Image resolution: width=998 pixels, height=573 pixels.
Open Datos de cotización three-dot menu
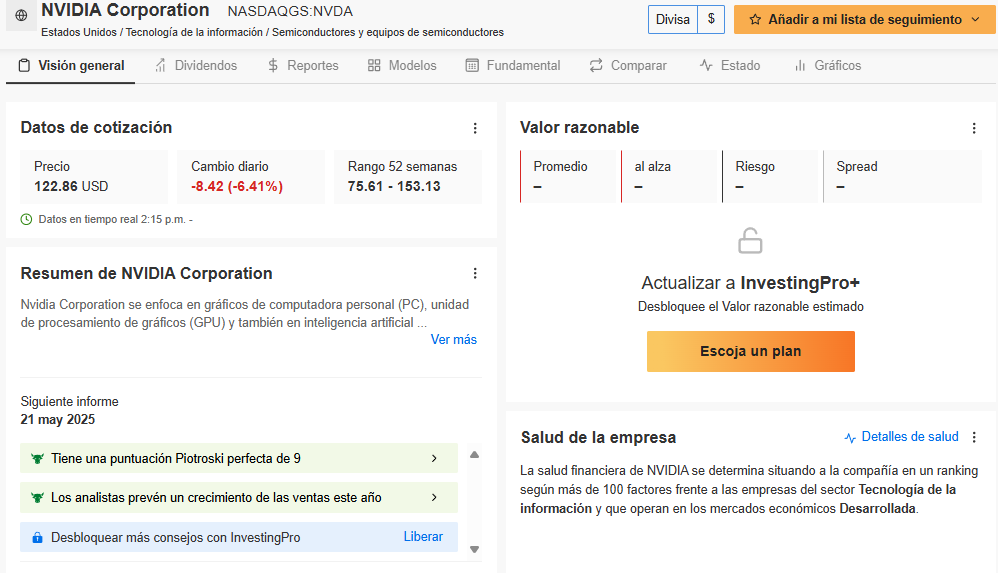475,128
